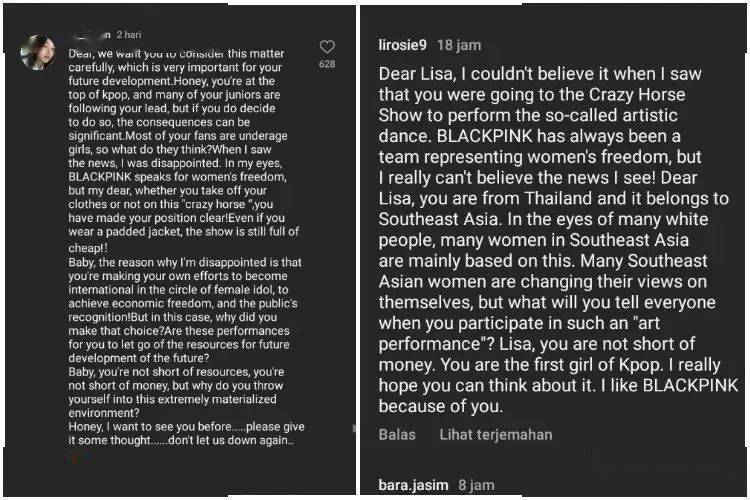Select paragraph "Baby, you're not short of resources"
Viewport: 750px width, 500px height.
click(x=176, y=392)
